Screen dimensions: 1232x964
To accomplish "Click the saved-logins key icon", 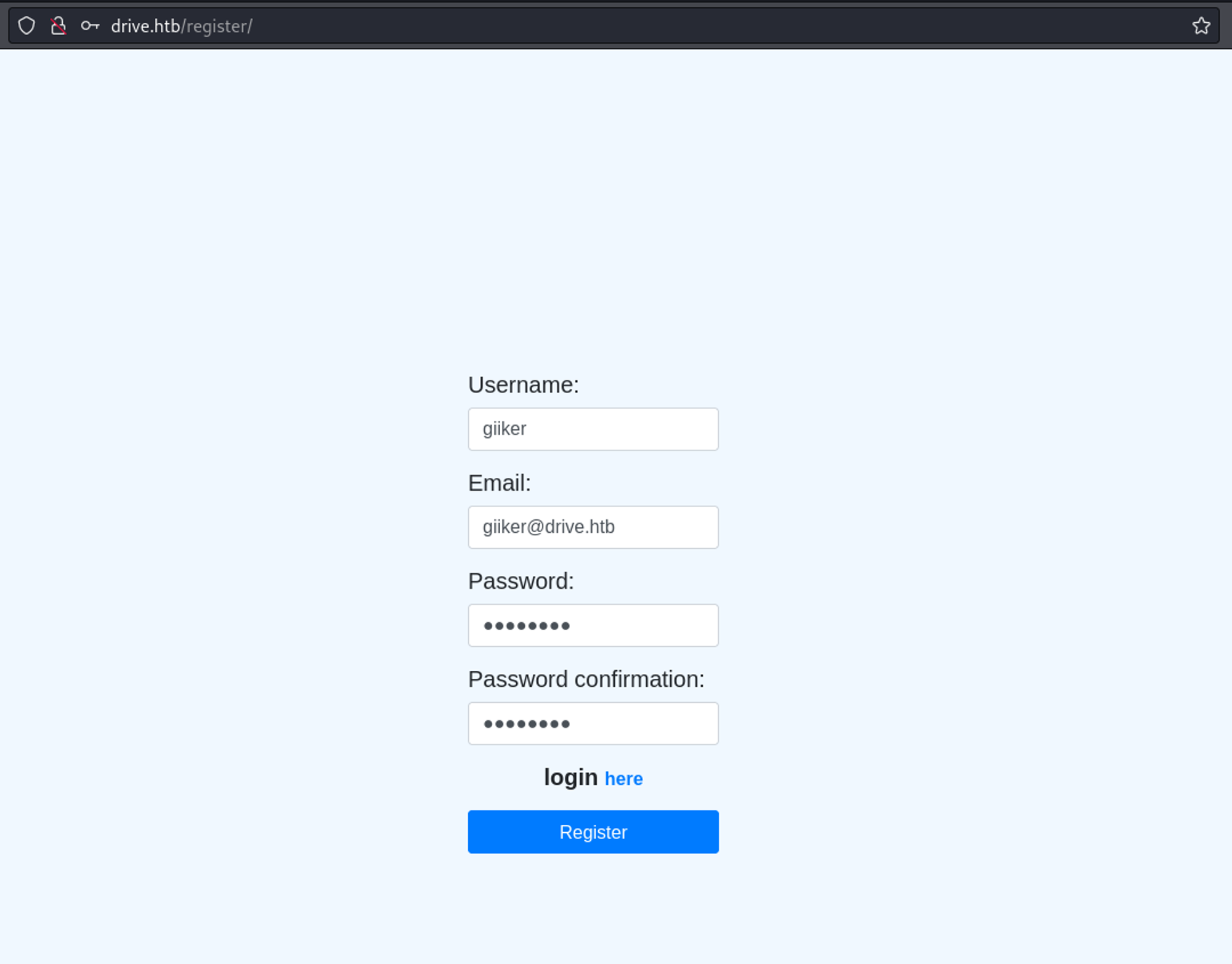I will click(x=90, y=26).
